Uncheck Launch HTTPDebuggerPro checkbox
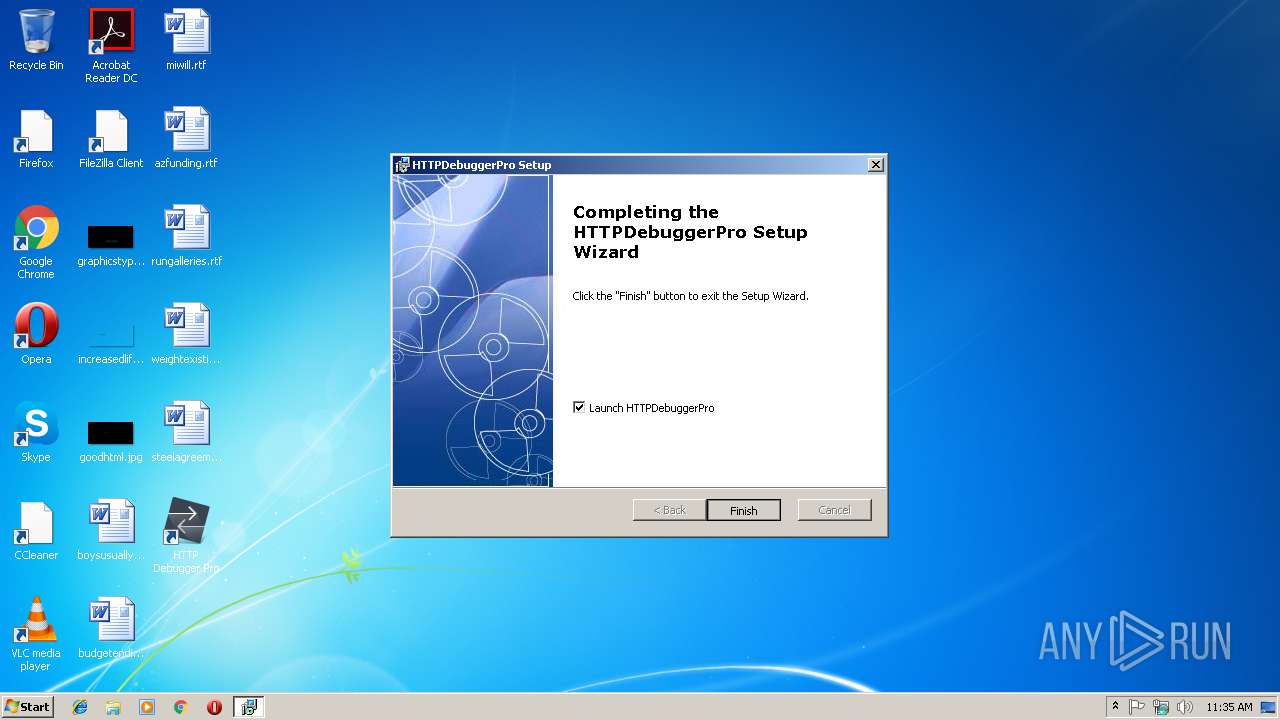The image size is (1280, 720). pos(579,407)
